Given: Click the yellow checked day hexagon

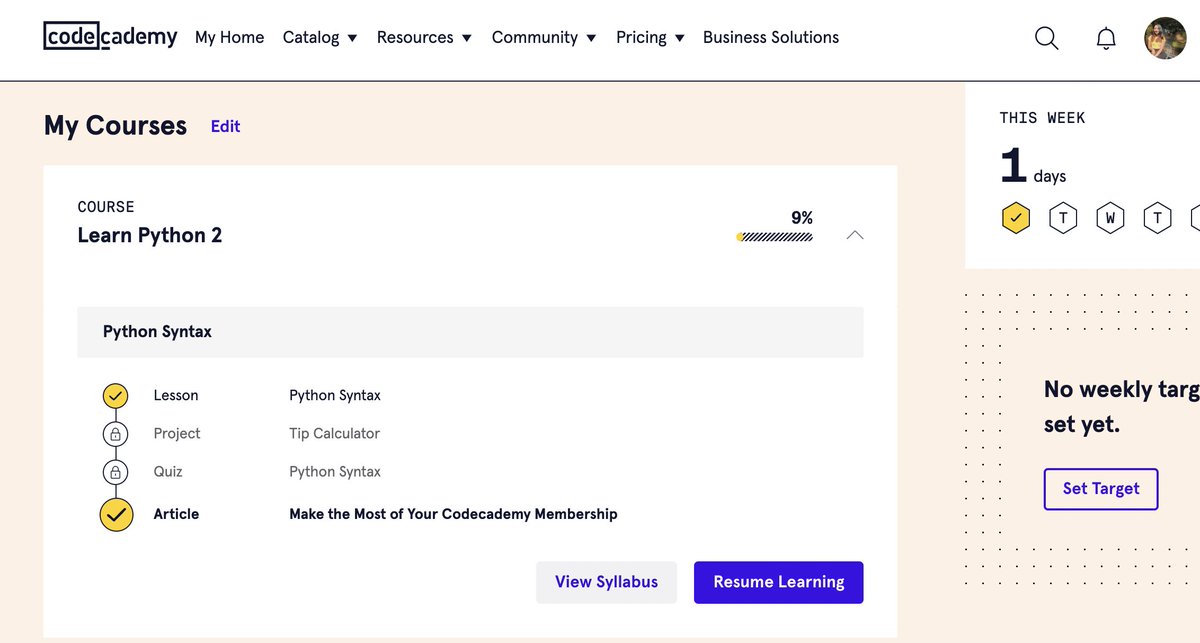Looking at the screenshot, I should tap(1016, 217).
